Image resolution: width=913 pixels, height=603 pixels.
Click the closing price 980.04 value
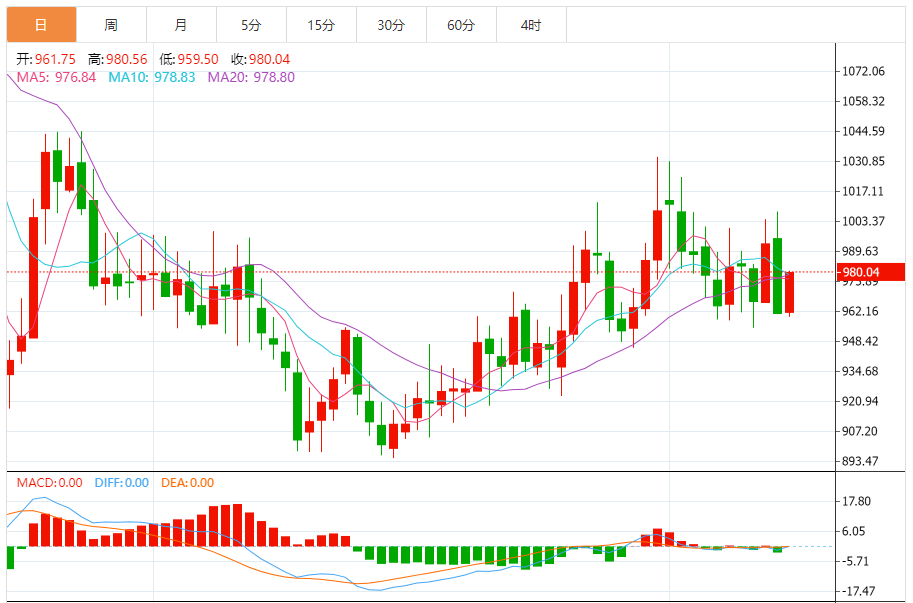tap(270, 59)
